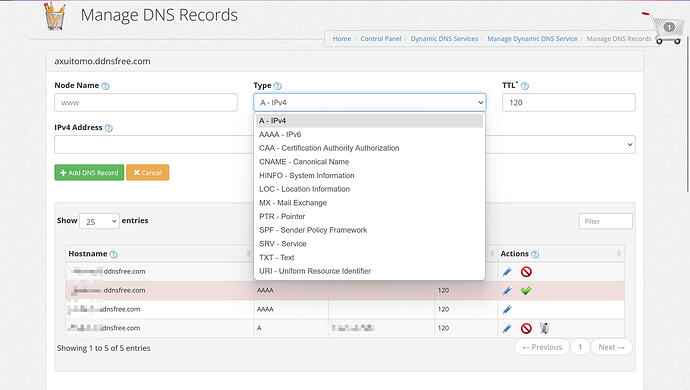Select page 1 in pagination

580,347
